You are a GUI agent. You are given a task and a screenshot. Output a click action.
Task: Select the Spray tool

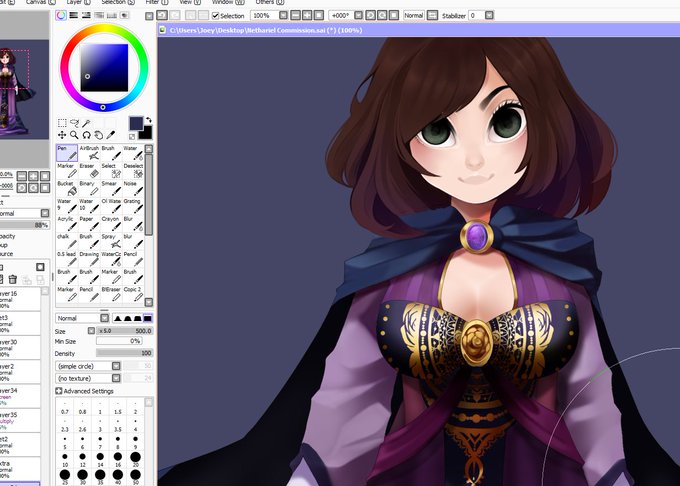[x=111, y=241]
